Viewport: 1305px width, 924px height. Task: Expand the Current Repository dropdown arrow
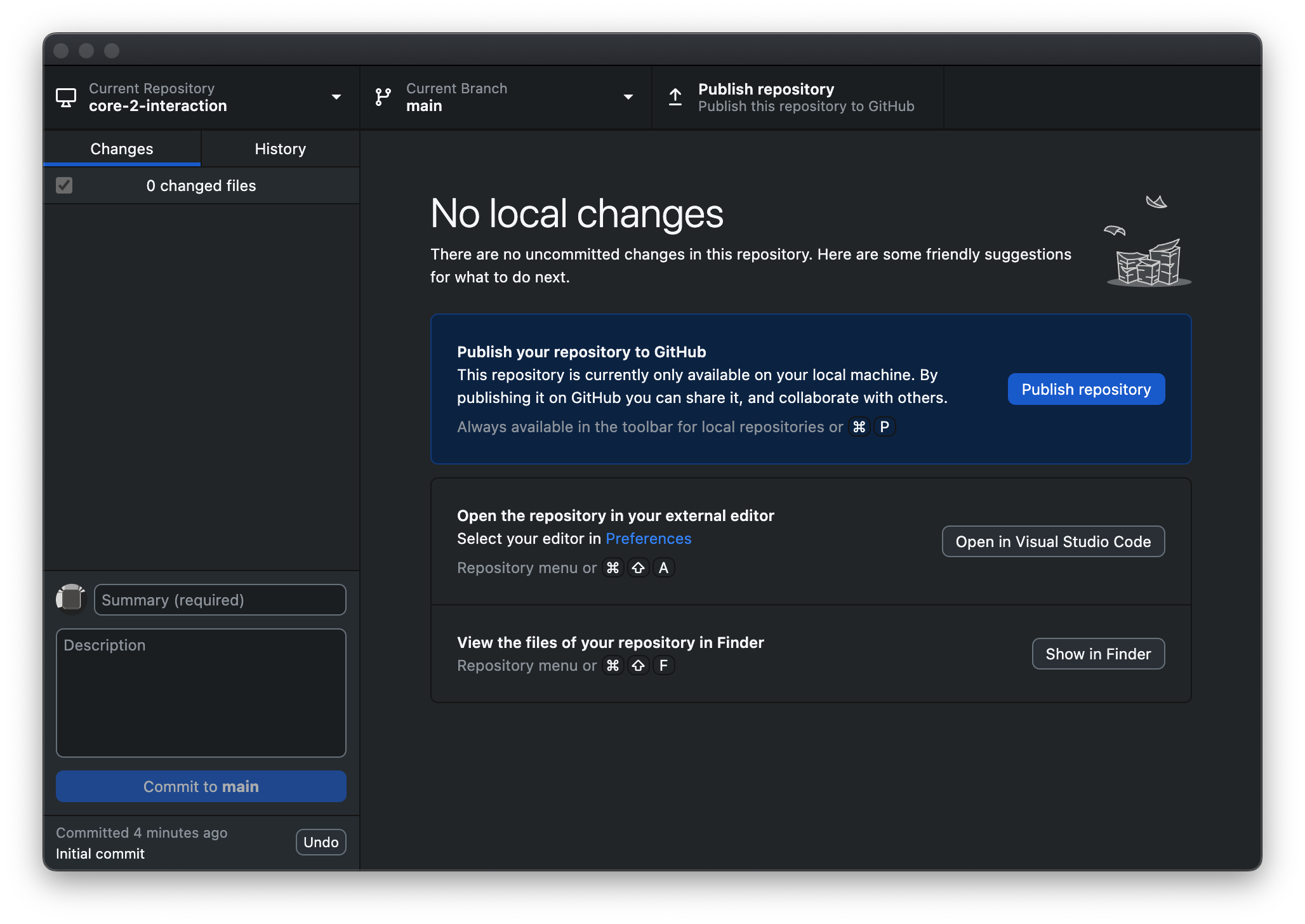coord(336,97)
